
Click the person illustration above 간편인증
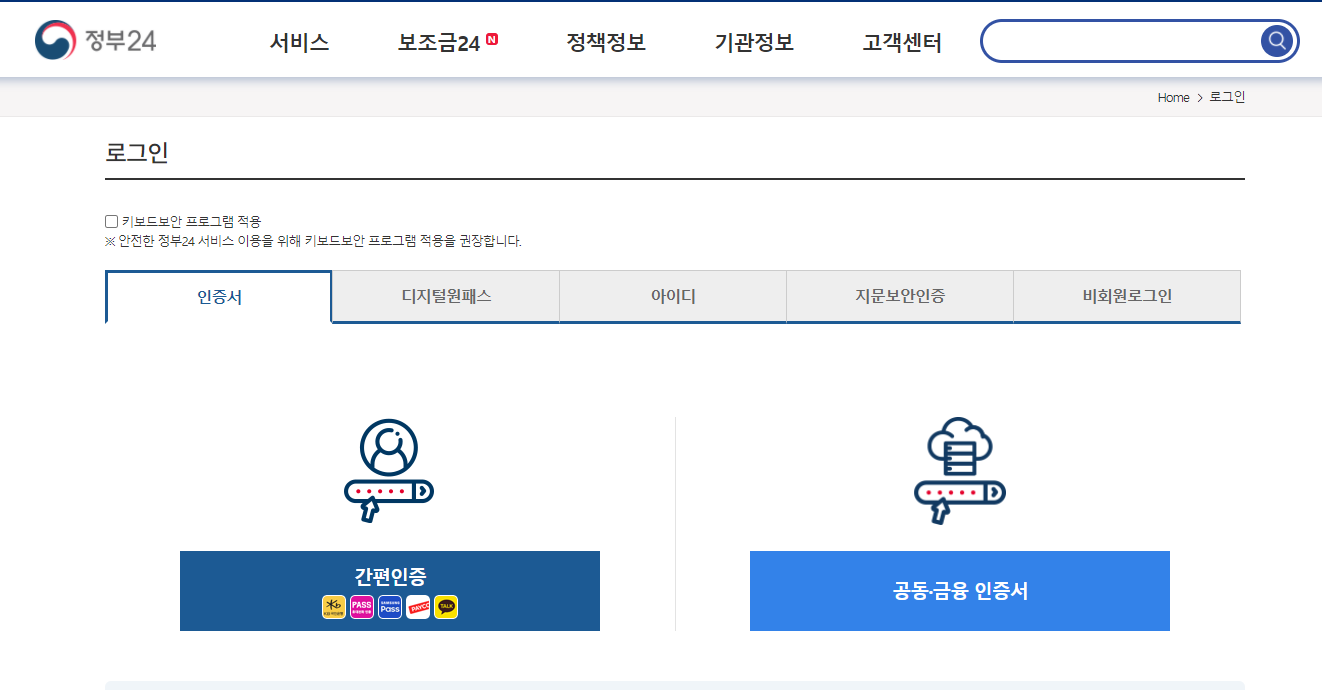389,471
